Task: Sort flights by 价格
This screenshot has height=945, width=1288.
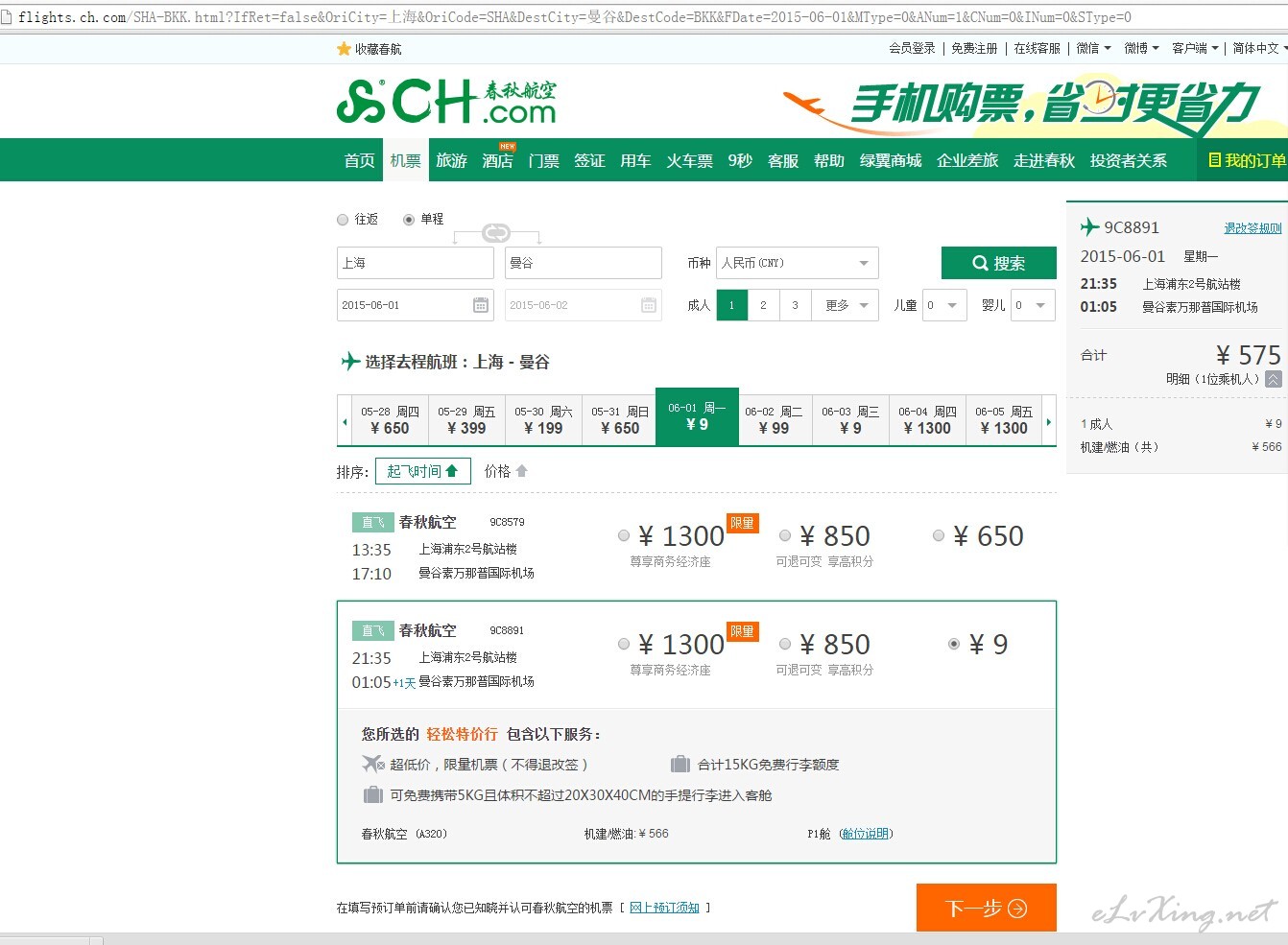Action: 506,471
